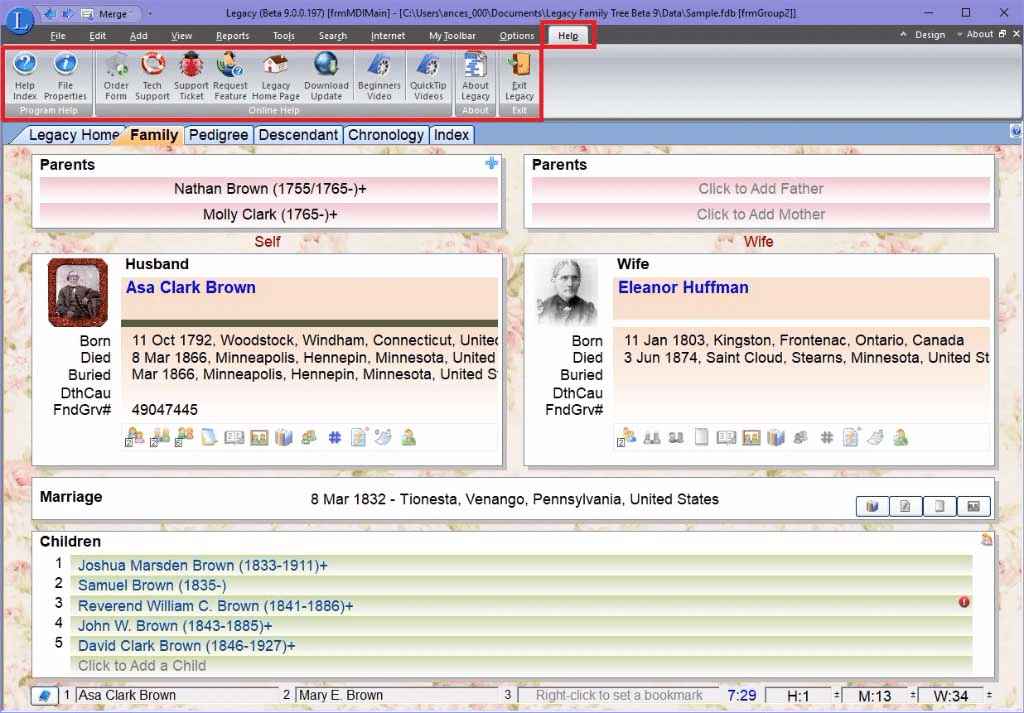Open the wife's picture gallery icon
This screenshot has width=1024, height=713.
751,437
